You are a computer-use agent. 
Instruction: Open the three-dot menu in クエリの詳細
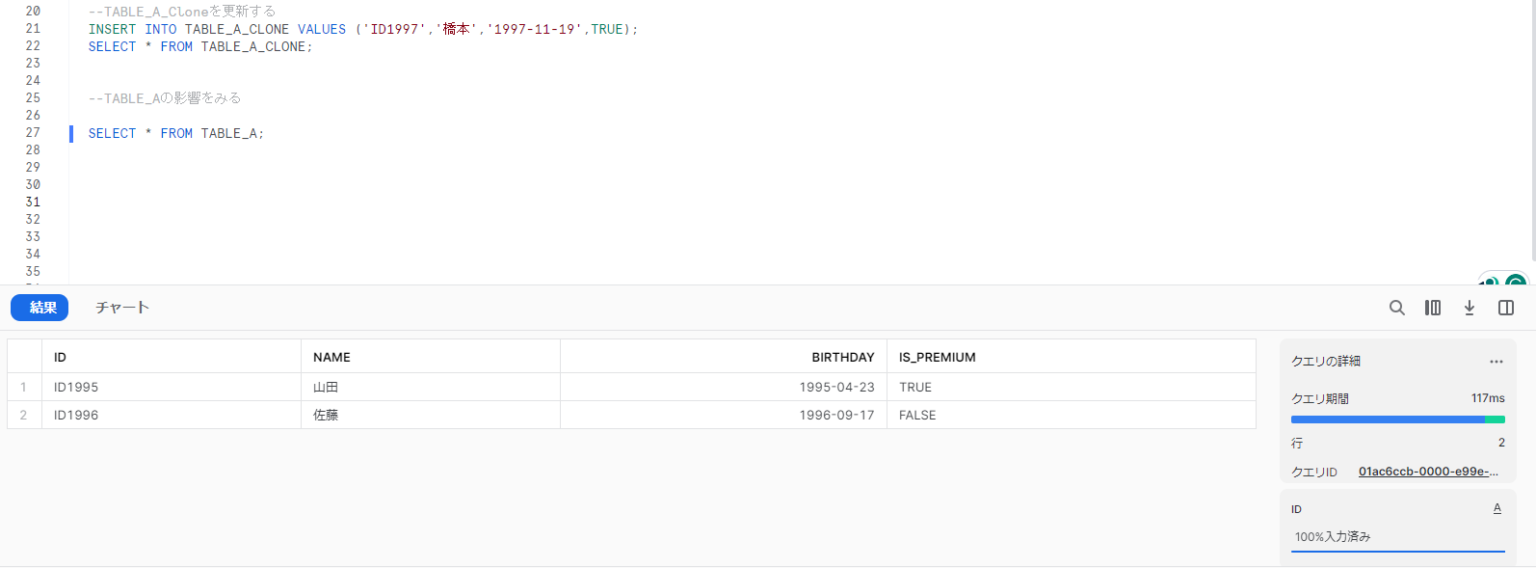coord(1496,361)
